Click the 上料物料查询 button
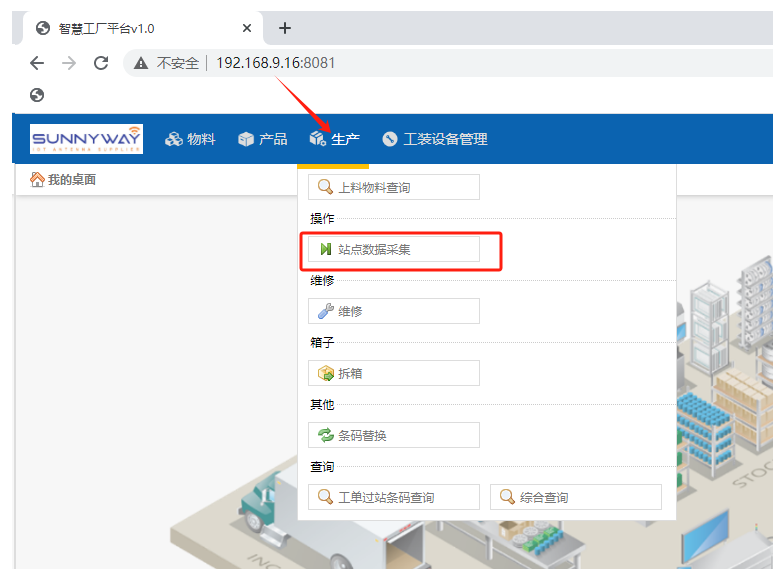 393,187
